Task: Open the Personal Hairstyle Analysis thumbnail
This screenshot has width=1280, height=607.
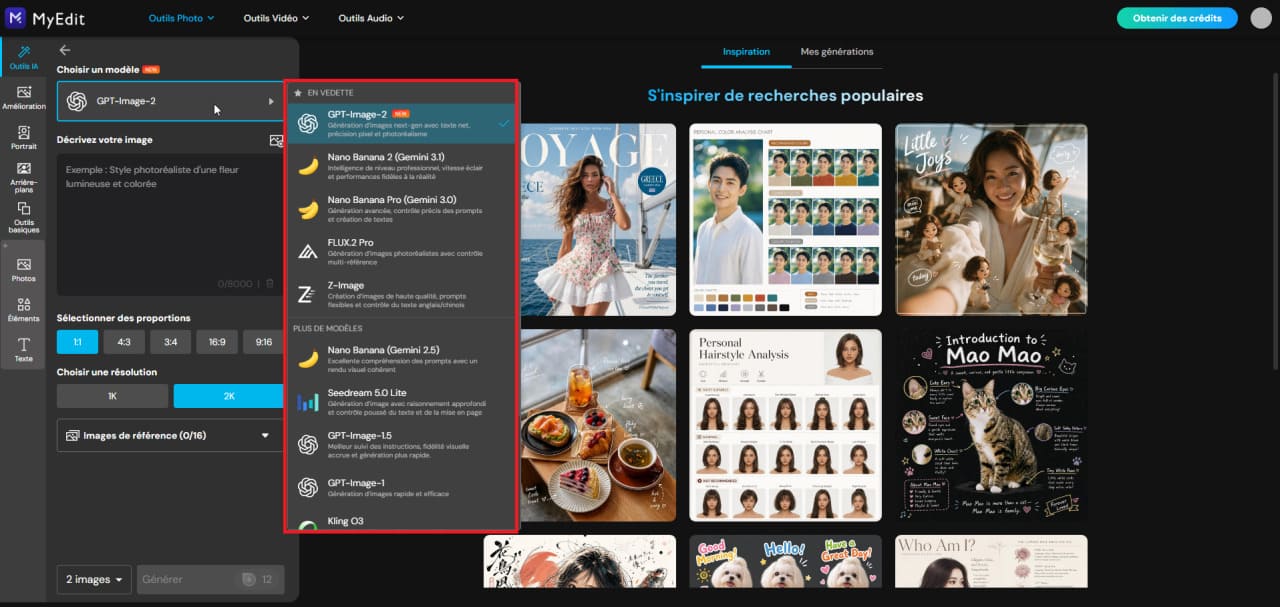Action: (785, 425)
